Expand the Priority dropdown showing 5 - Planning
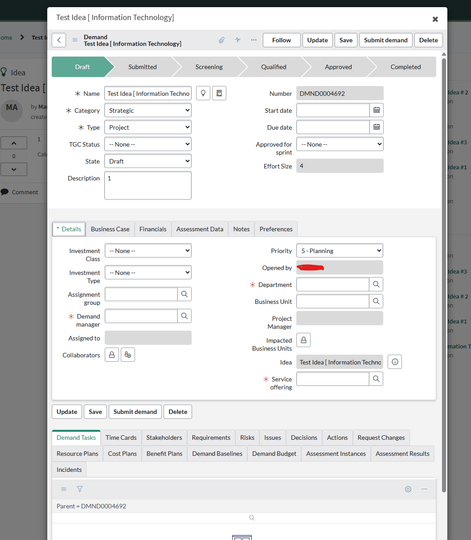Viewport: 471px width, 540px height. pyautogui.click(x=340, y=251)
